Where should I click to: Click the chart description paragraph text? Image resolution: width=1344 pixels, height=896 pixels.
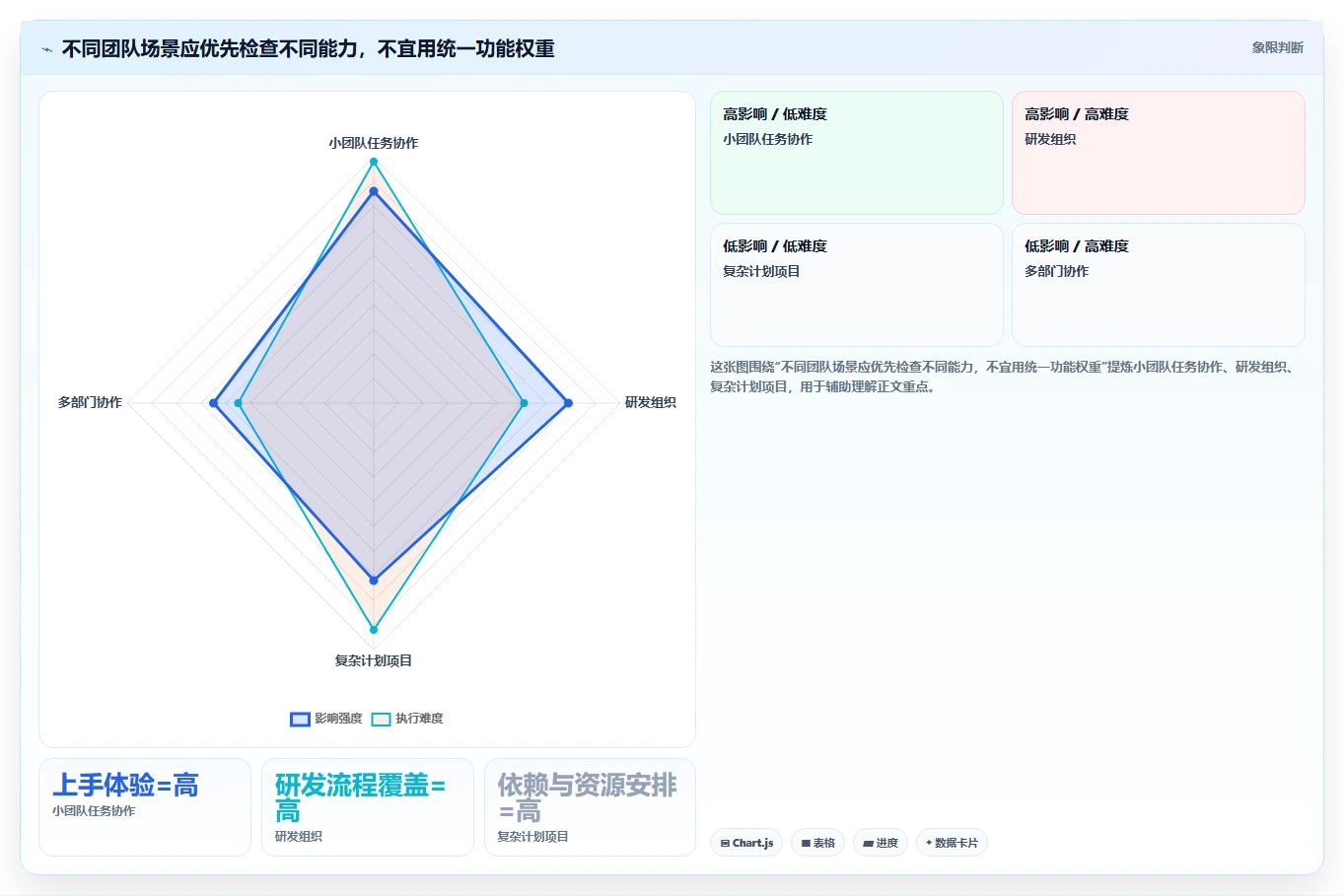[1005, 377]
